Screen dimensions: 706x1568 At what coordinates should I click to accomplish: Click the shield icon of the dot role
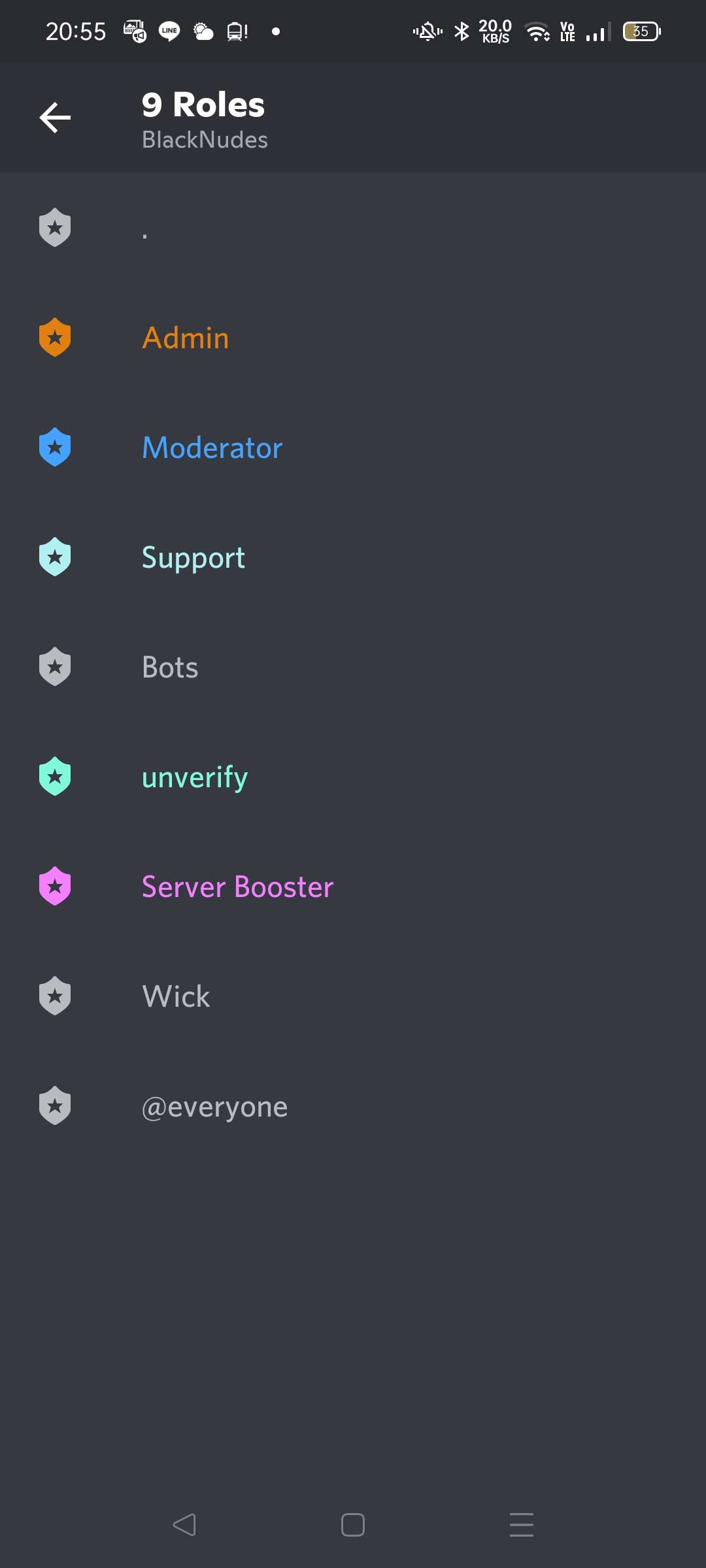coord(55,227)
